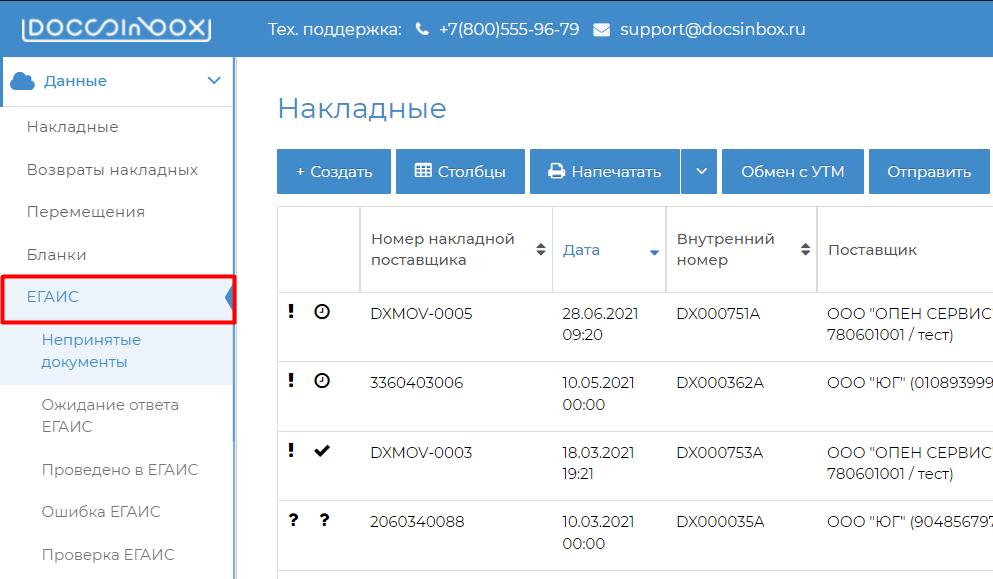This screenshot has height=579, width=993.
Task: Click the phone icon in the support header
Action: pos(422,30)
